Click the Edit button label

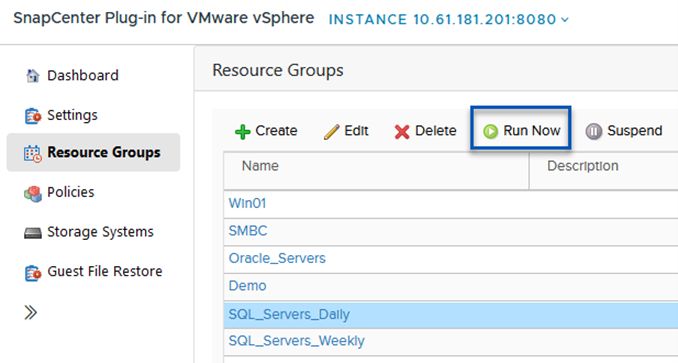tap(356, 131)
